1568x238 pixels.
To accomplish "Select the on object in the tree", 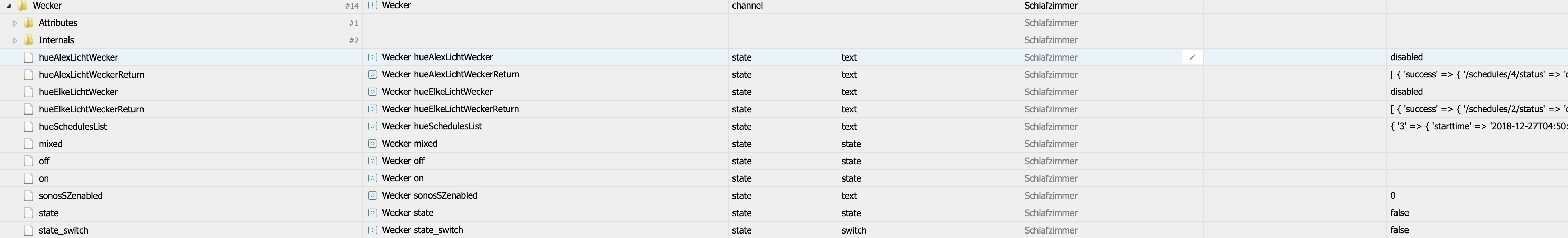I will (44, 178).
